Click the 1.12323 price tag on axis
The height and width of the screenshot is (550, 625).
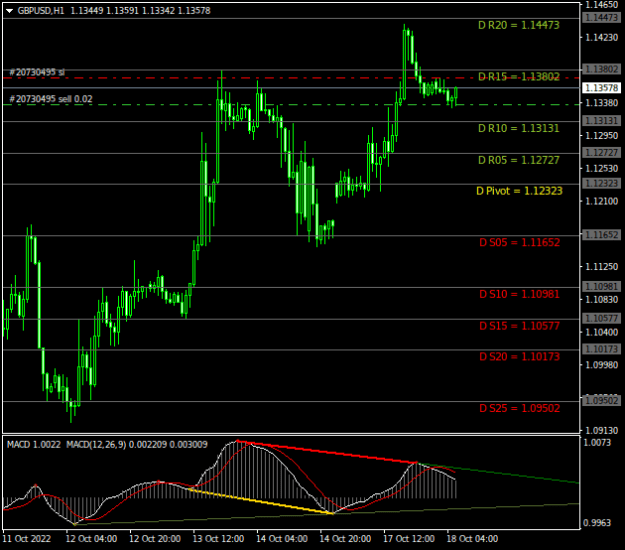pos(601,184)
